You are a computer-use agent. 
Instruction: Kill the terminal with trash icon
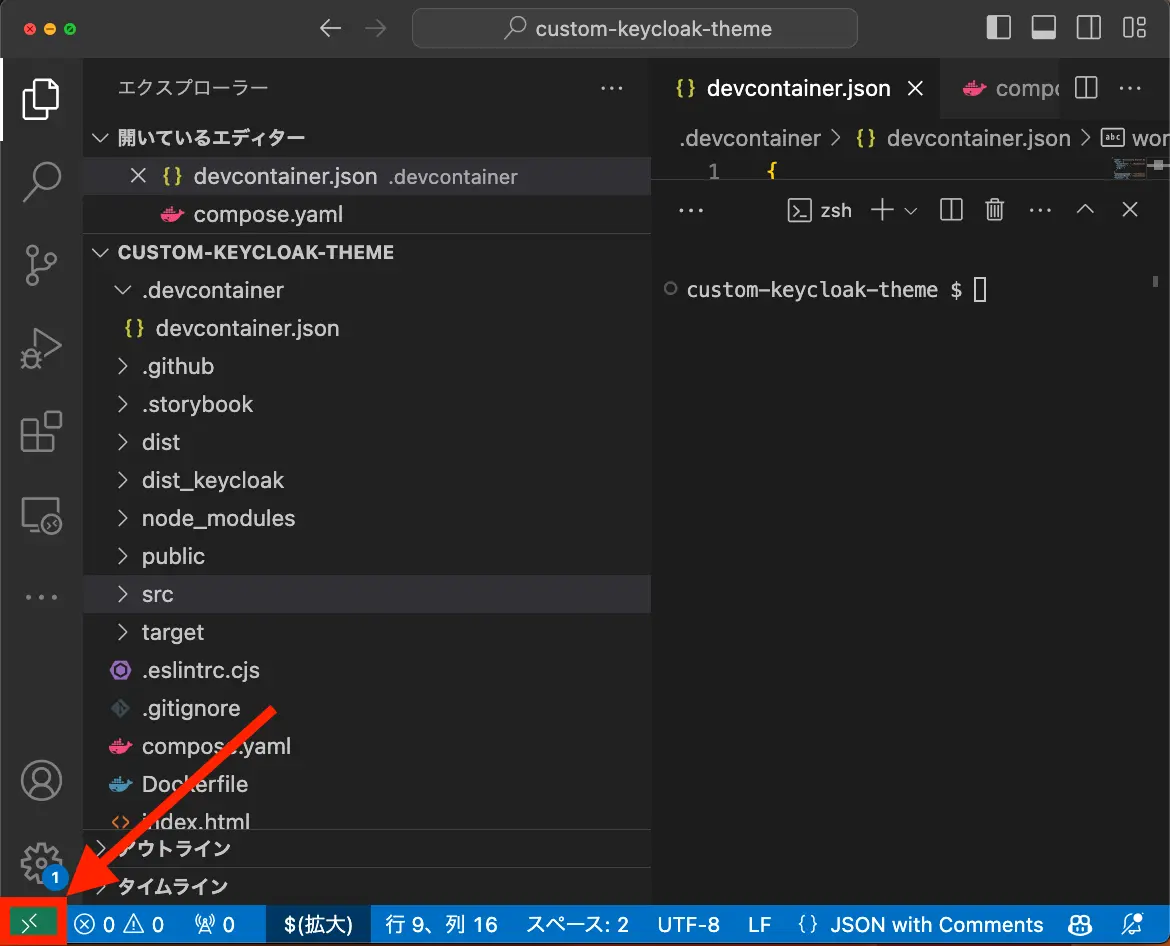tap(995, 210)
